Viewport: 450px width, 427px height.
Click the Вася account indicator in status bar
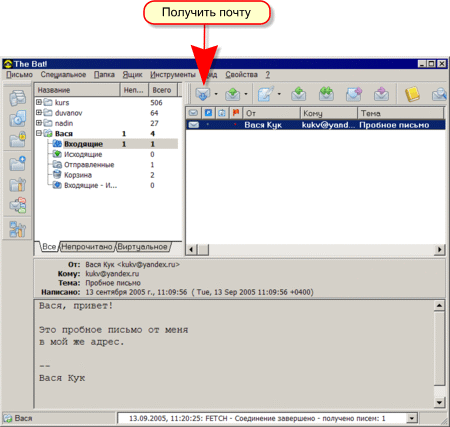pyautogui.click(x=19, y=418)
